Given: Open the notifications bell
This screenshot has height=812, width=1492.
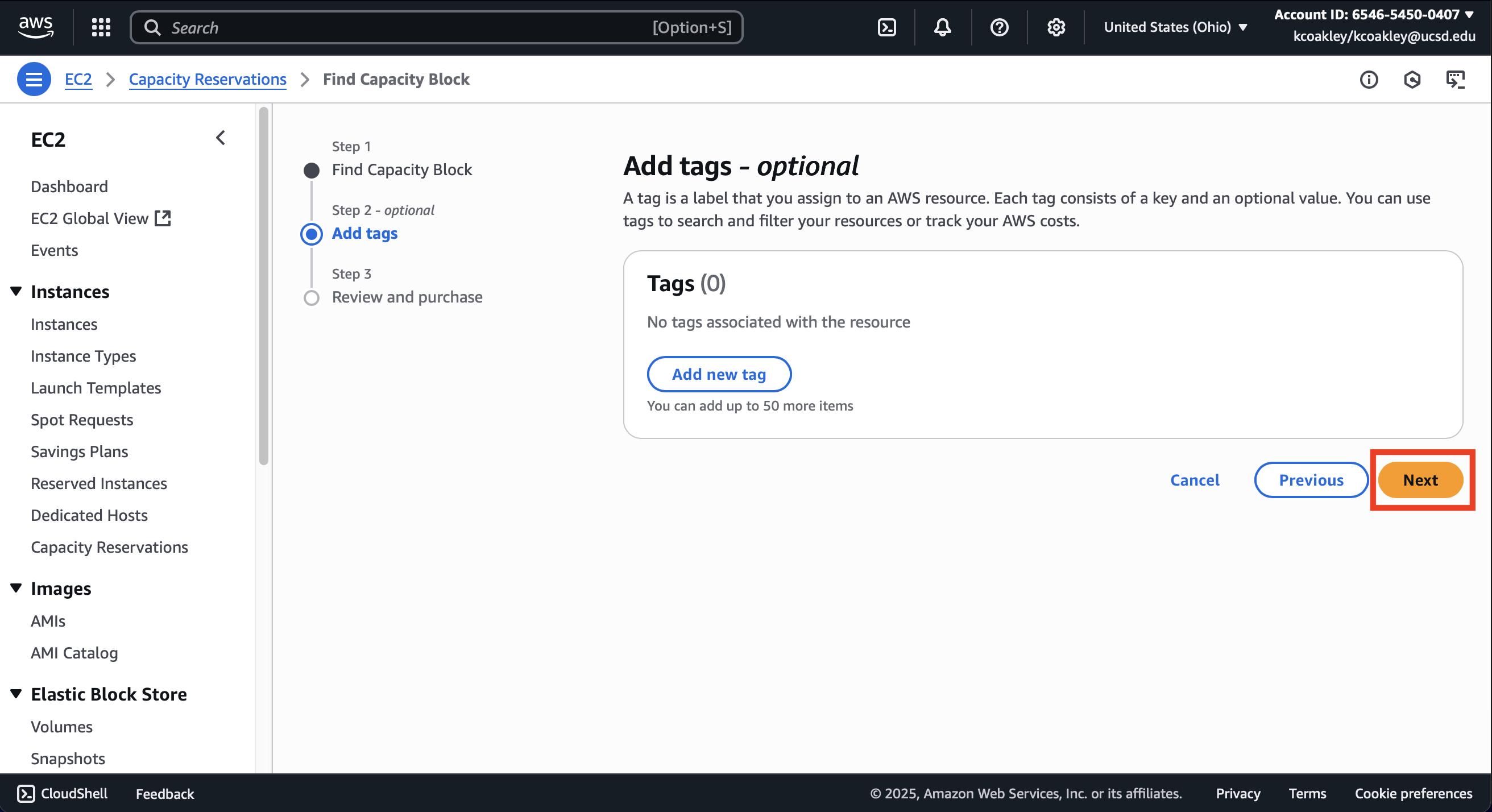Looking at the screenshot, I should (942, 27).
